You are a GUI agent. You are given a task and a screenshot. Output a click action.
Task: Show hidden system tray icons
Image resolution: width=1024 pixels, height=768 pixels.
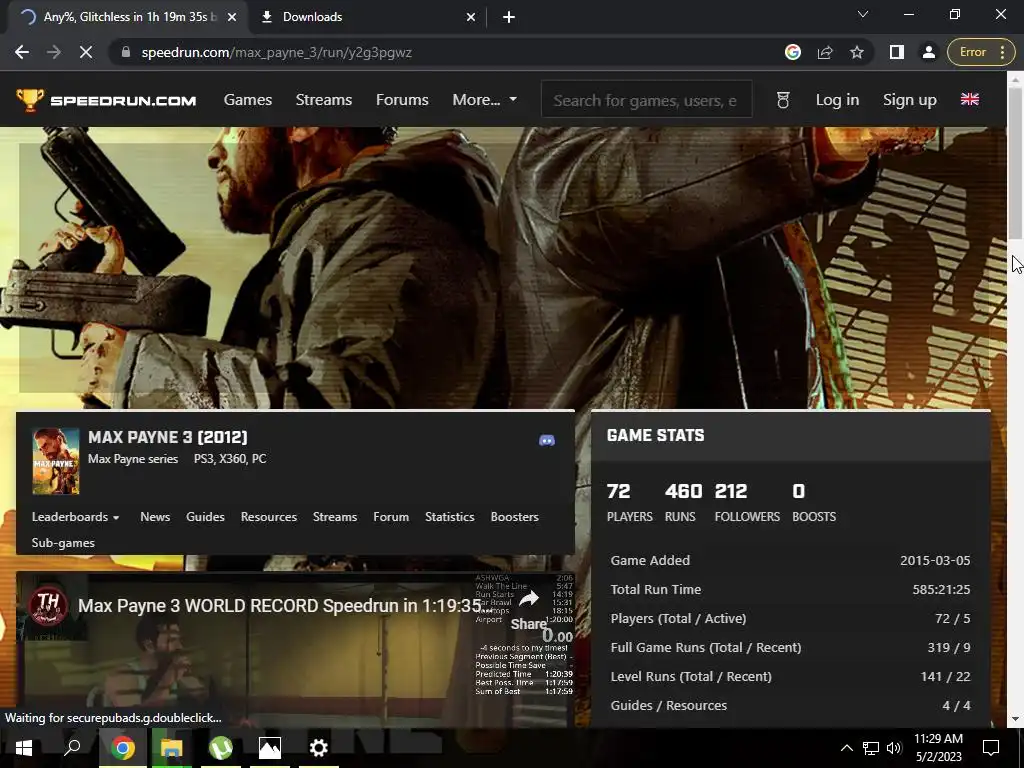[846, 748]
